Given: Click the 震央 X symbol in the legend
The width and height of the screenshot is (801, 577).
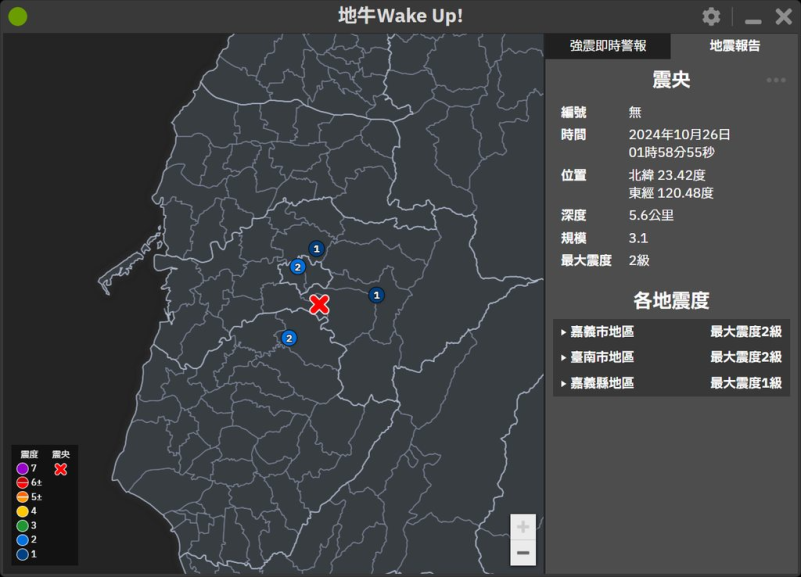Looking at the screenshot, I should point(60,469).
